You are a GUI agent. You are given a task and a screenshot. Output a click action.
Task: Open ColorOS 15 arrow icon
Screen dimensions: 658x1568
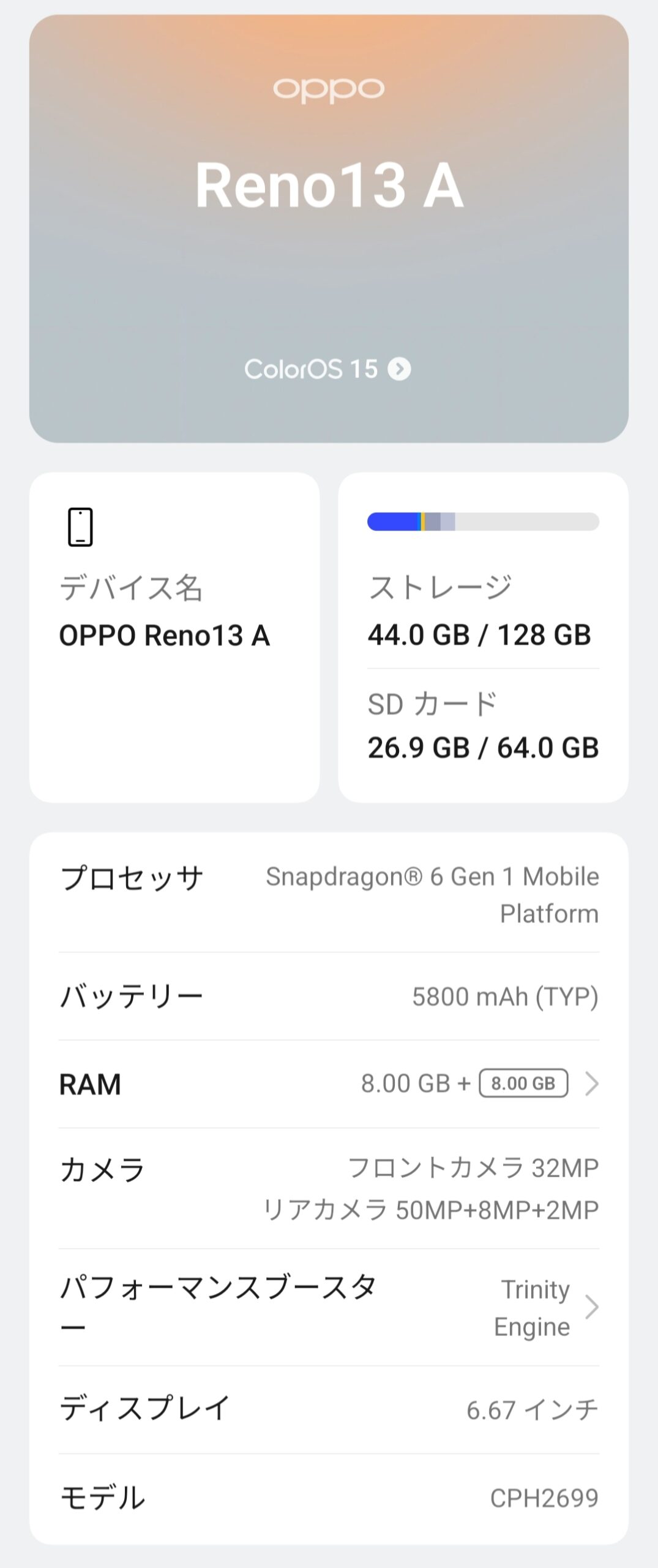(x=399, y=369)
